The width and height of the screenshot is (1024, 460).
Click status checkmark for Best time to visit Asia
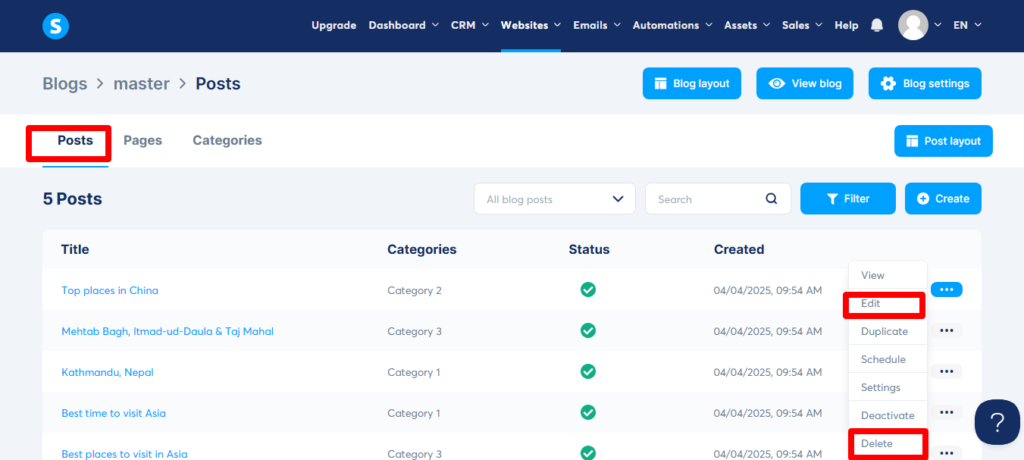click(588, 412)
